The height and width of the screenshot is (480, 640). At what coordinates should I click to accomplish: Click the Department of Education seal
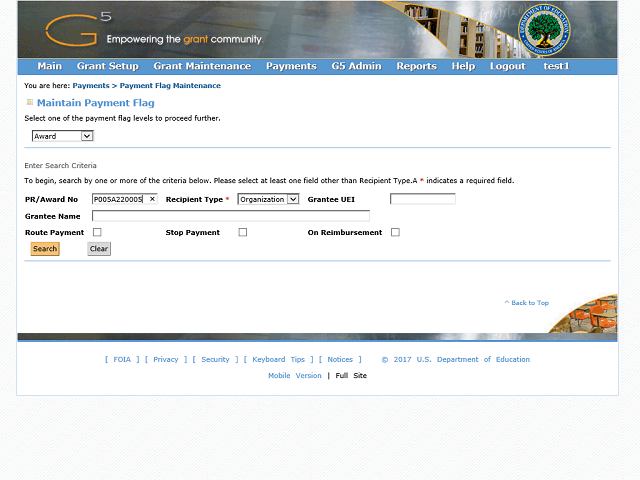[x=544, y=30]
